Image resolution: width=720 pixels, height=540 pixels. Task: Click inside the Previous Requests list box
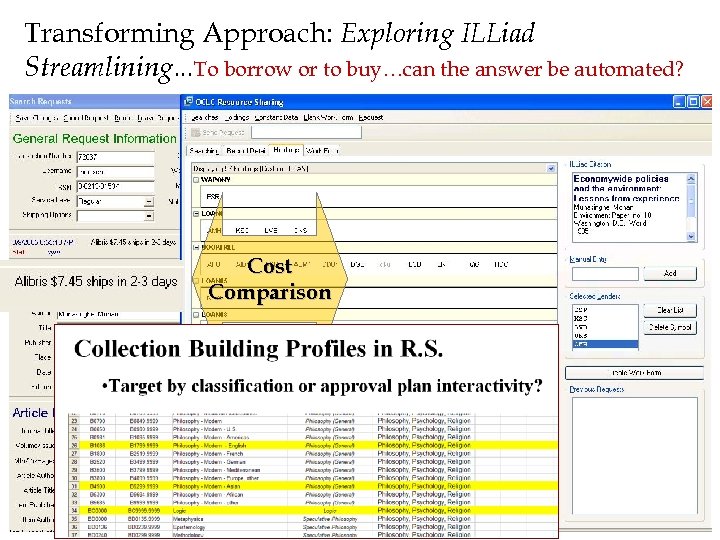634,456
